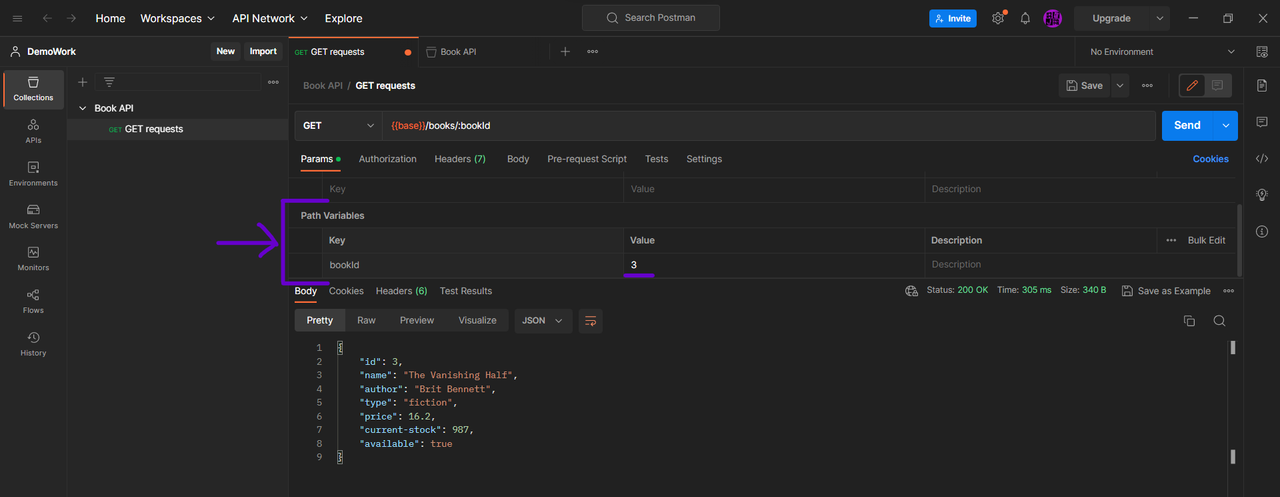Switch to edit mode pencil icon
The image size is (1280, 497).
[x=1192, y=86]
